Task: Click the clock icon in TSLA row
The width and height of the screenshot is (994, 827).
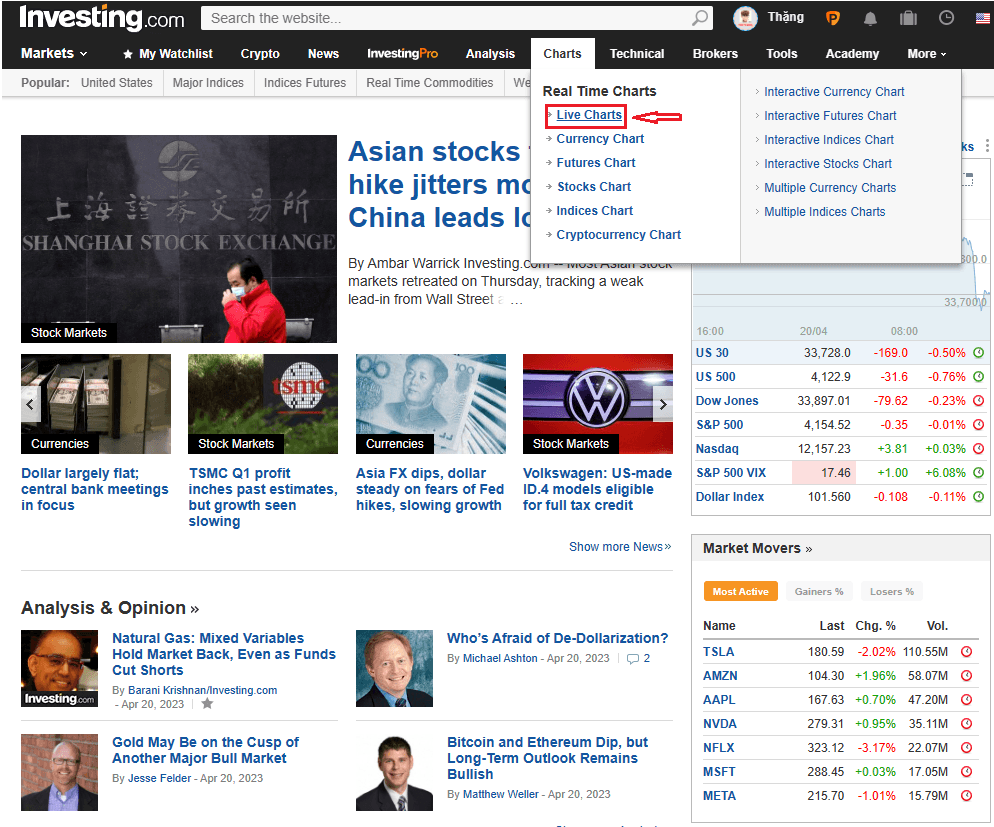Action: (x=966, y=651)
